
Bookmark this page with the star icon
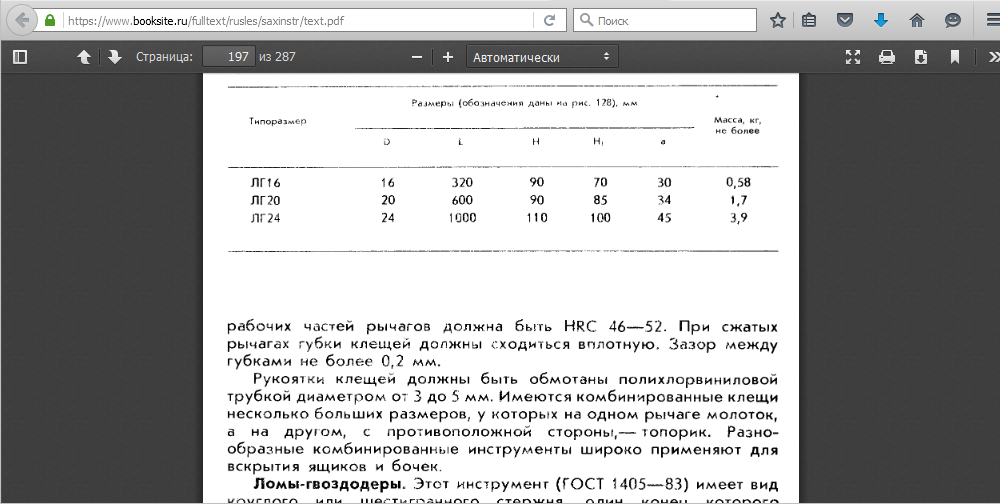pyautogui.click(x=777, y=20)
